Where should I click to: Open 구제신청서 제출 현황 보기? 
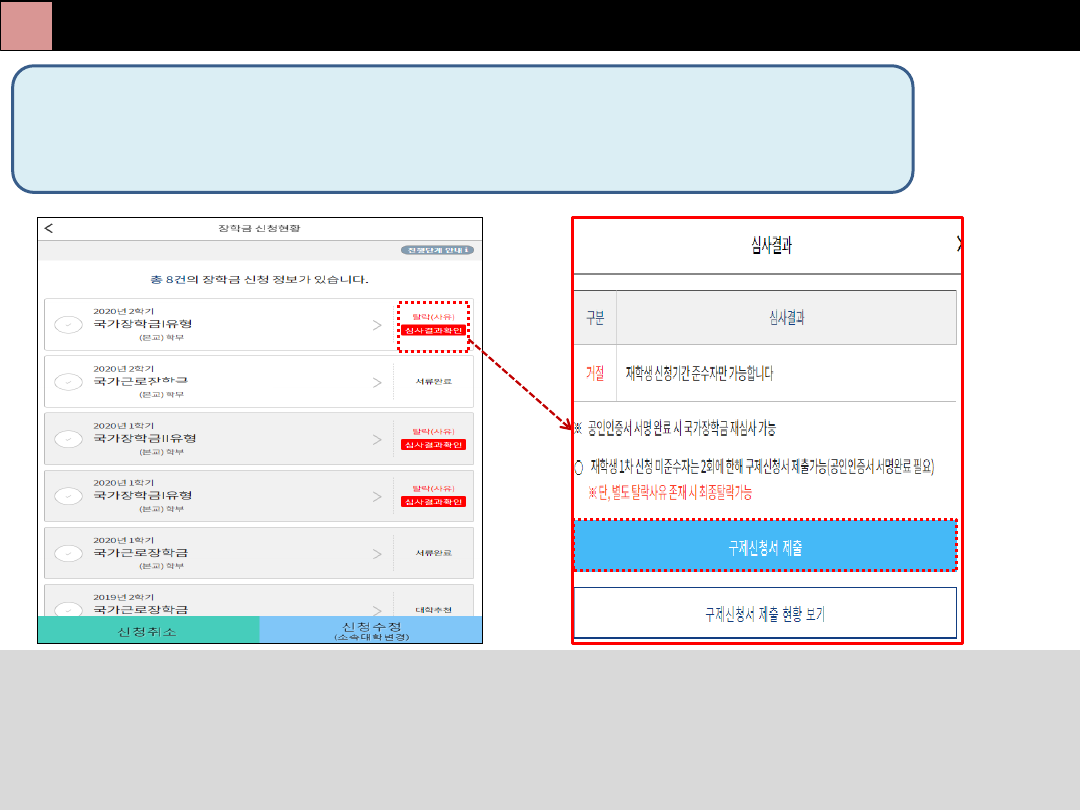tap(765, 613)
